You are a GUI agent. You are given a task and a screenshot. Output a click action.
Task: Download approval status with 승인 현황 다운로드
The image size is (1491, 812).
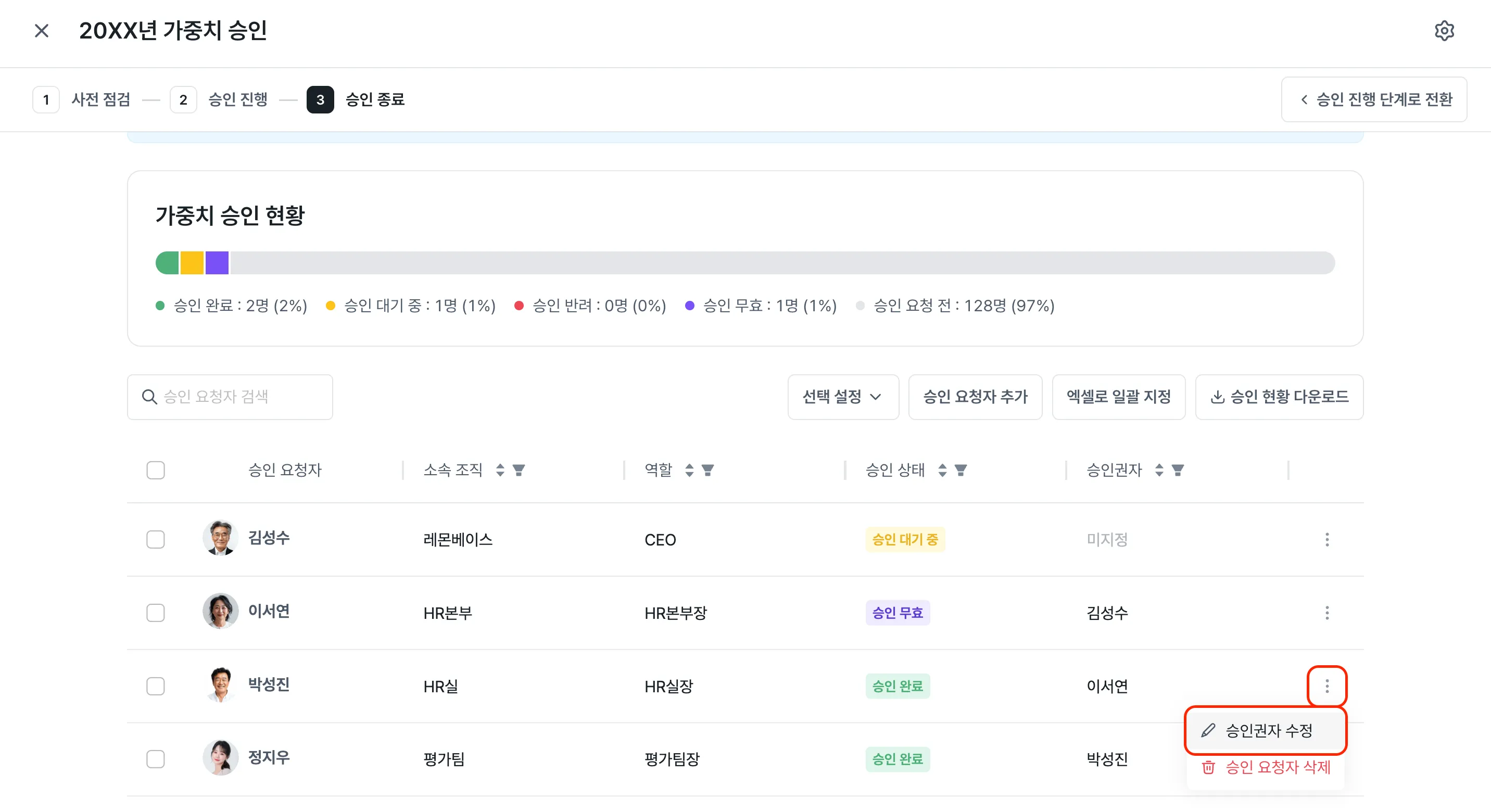point(1279,397)
